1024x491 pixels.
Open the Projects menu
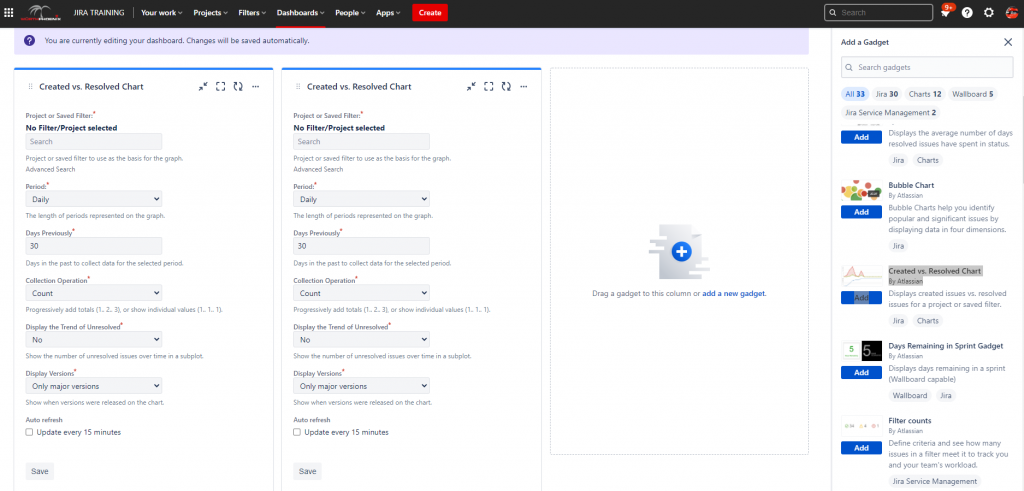pos(210,12)
